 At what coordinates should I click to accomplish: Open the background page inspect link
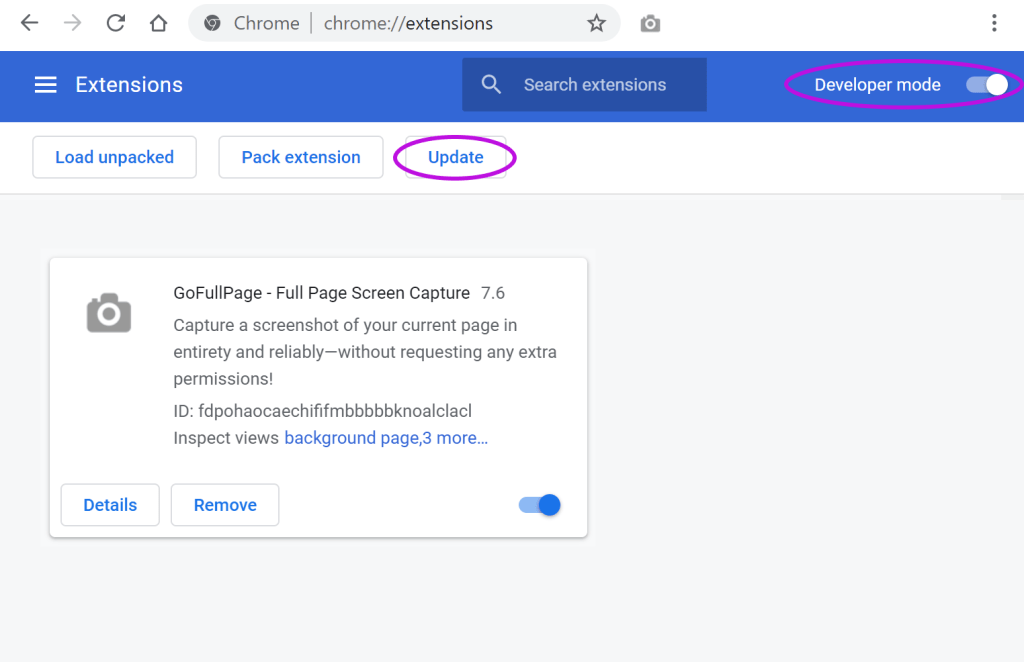pyautogui.click(x=350, y=437)
